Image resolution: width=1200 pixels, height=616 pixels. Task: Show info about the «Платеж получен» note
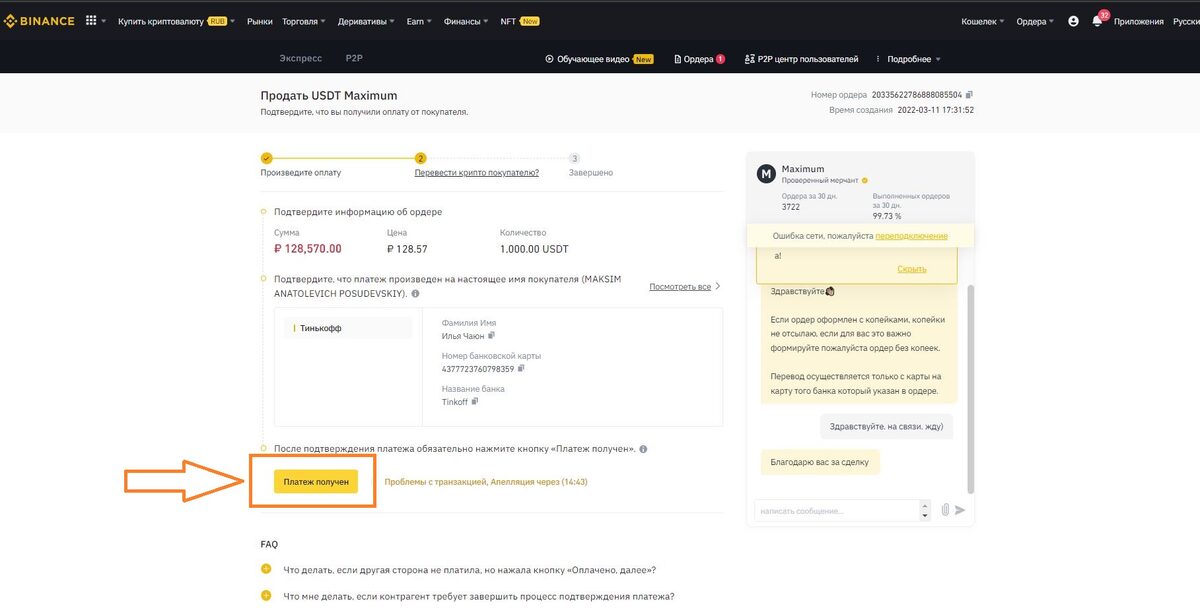643,449
